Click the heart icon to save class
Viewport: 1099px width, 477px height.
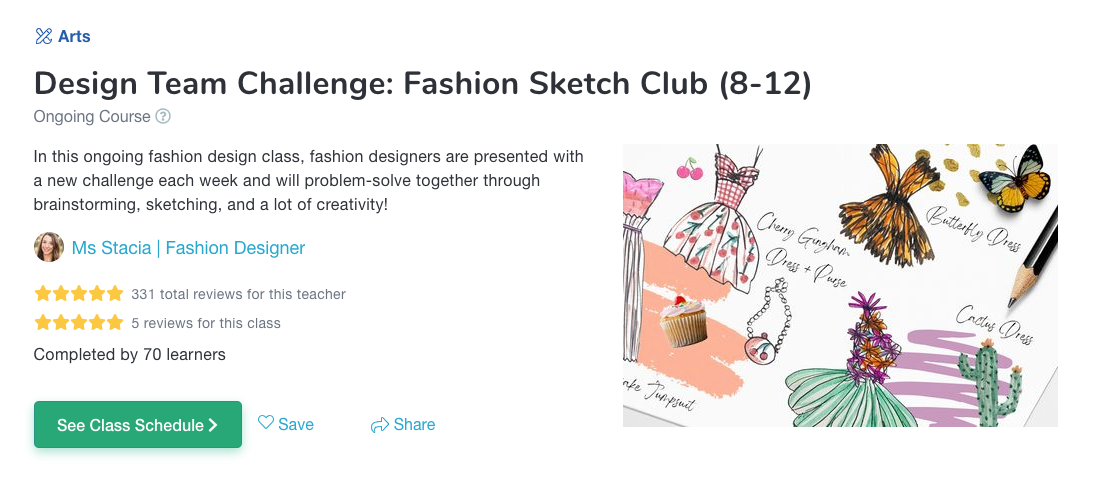pos(266,422)
